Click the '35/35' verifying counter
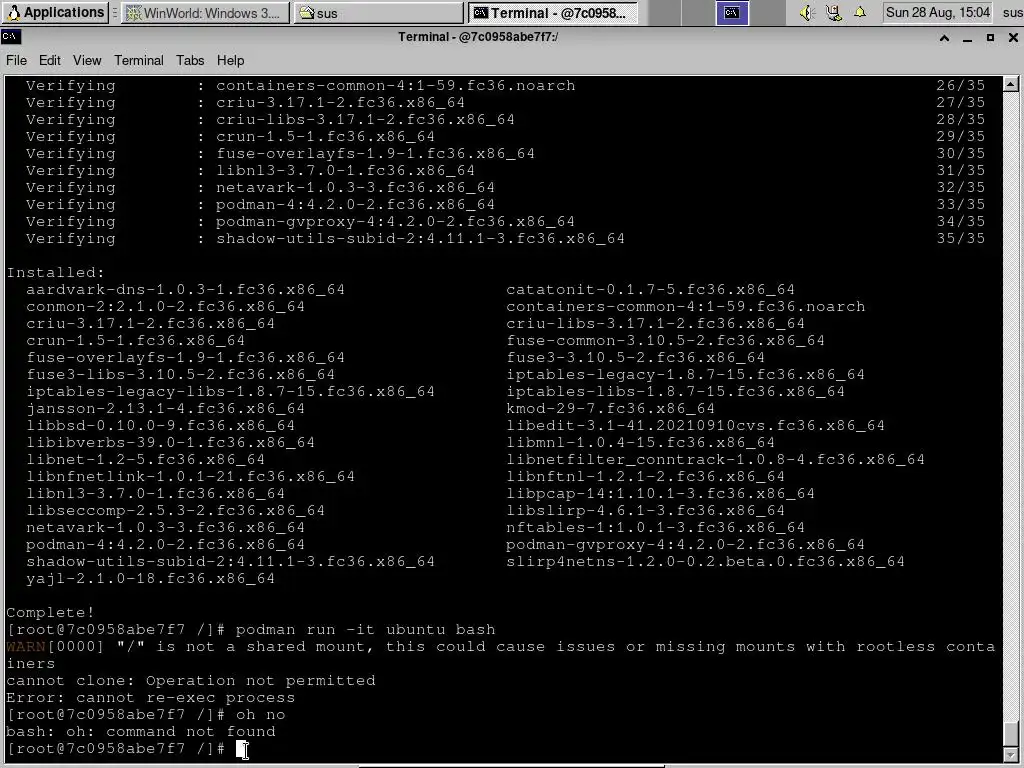The width and height of the screenshot is (1024, 768). pos(961,238)
